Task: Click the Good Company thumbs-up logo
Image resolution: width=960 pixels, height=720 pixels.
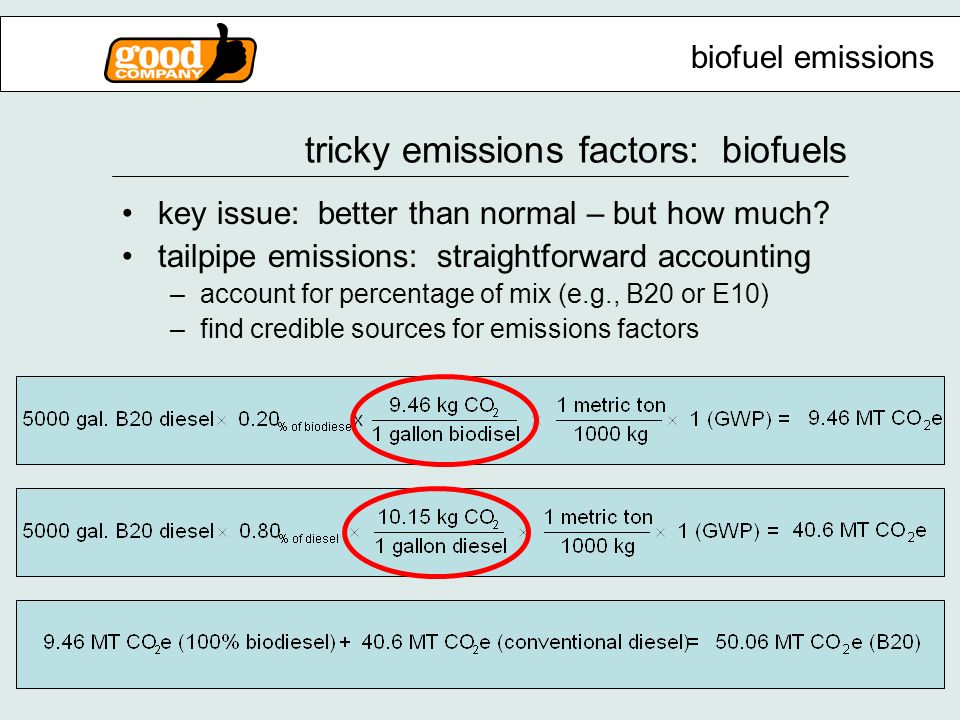Action: click(x=181, y=54)
